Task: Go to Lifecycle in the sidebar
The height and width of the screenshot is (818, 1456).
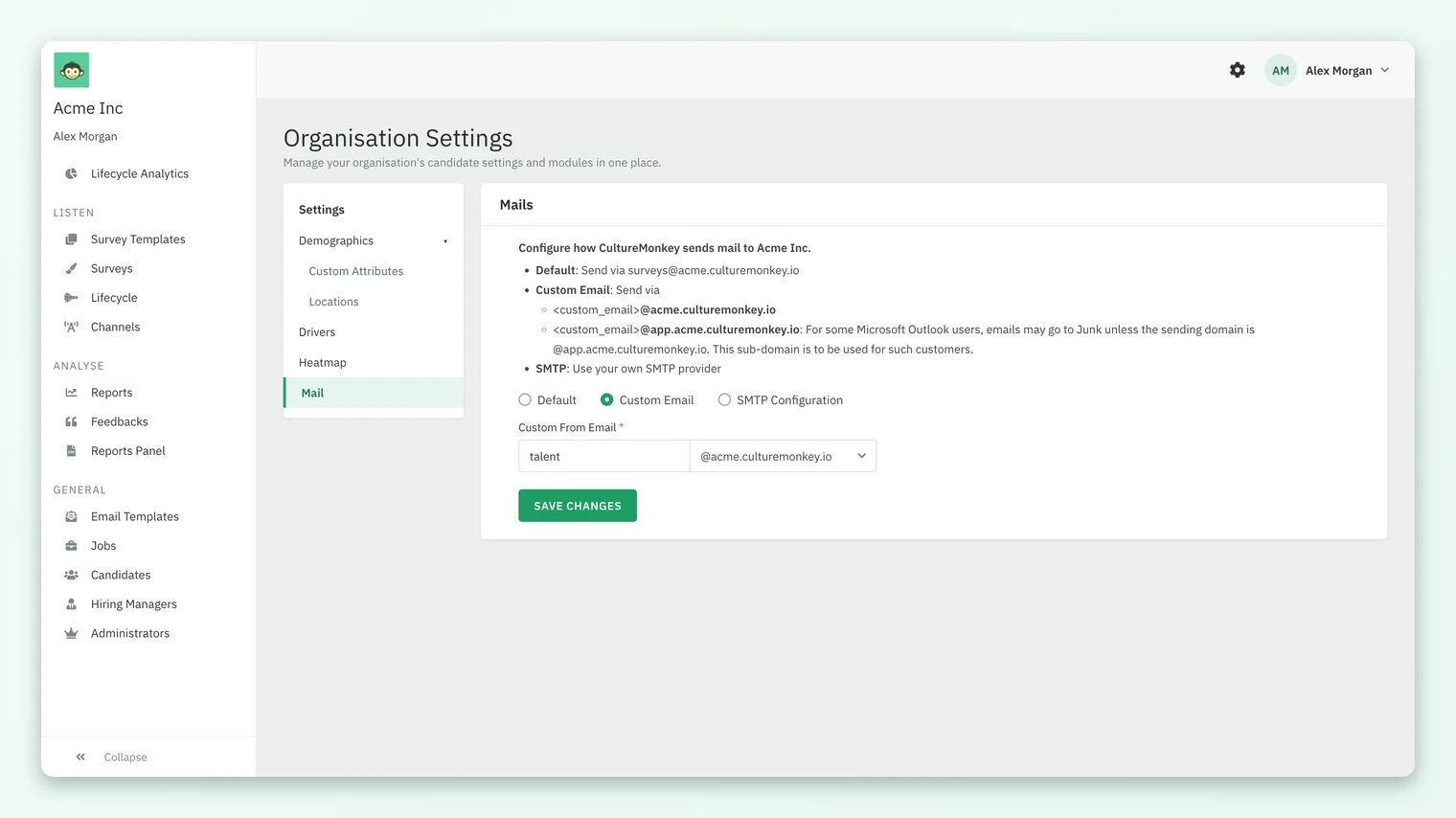Action: (114, 298)
